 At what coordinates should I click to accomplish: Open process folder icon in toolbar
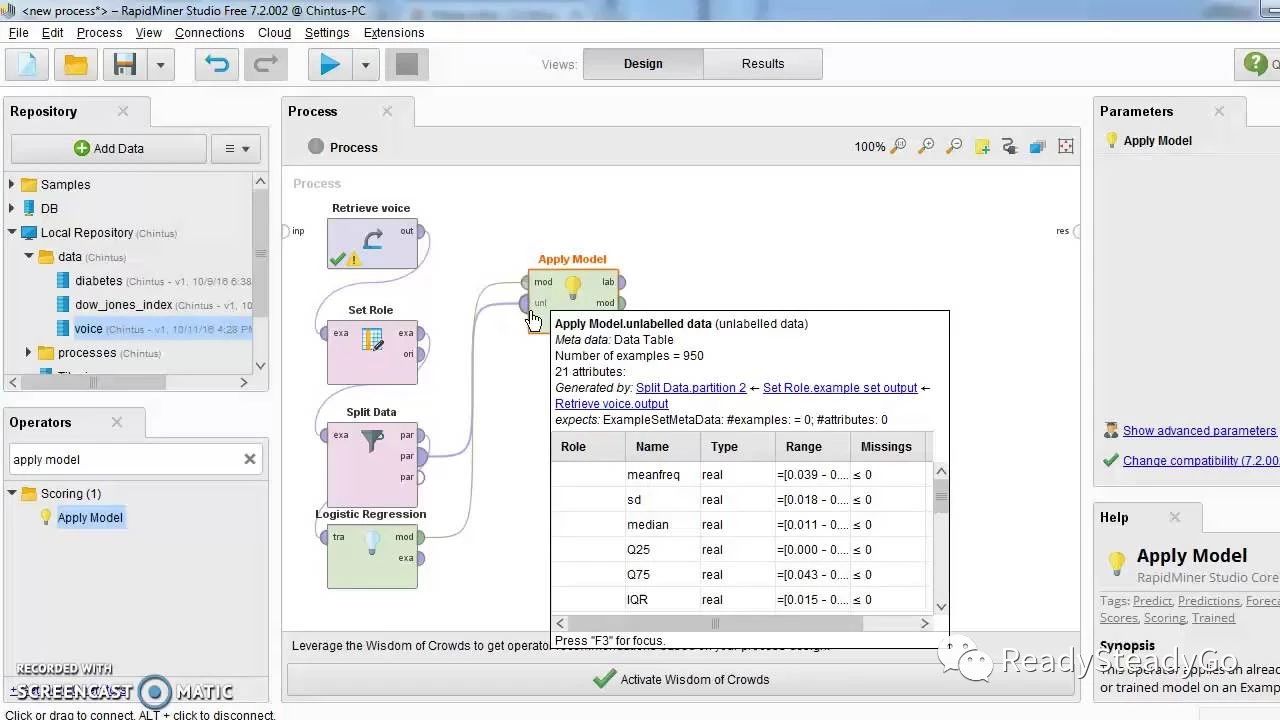coord(76,65)
